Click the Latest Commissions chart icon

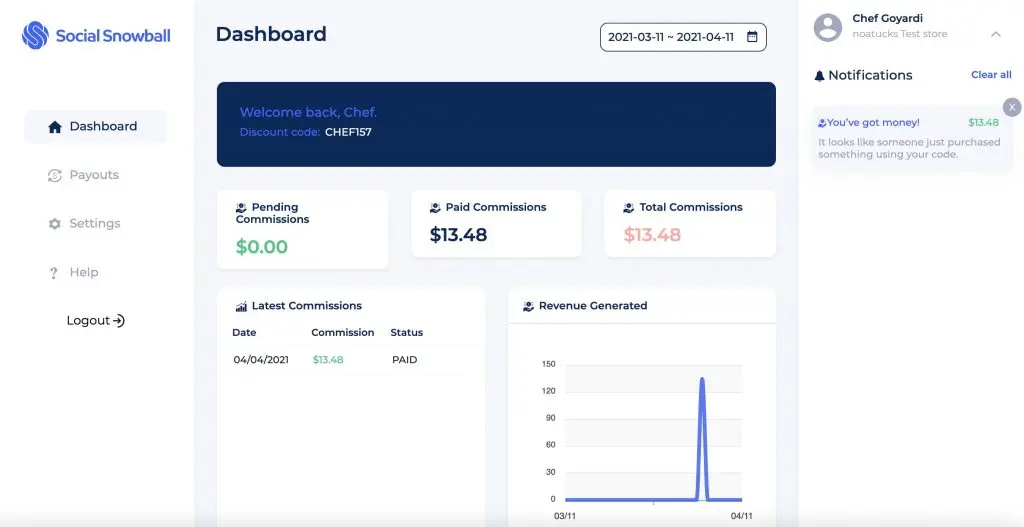[x=241, y=306]
